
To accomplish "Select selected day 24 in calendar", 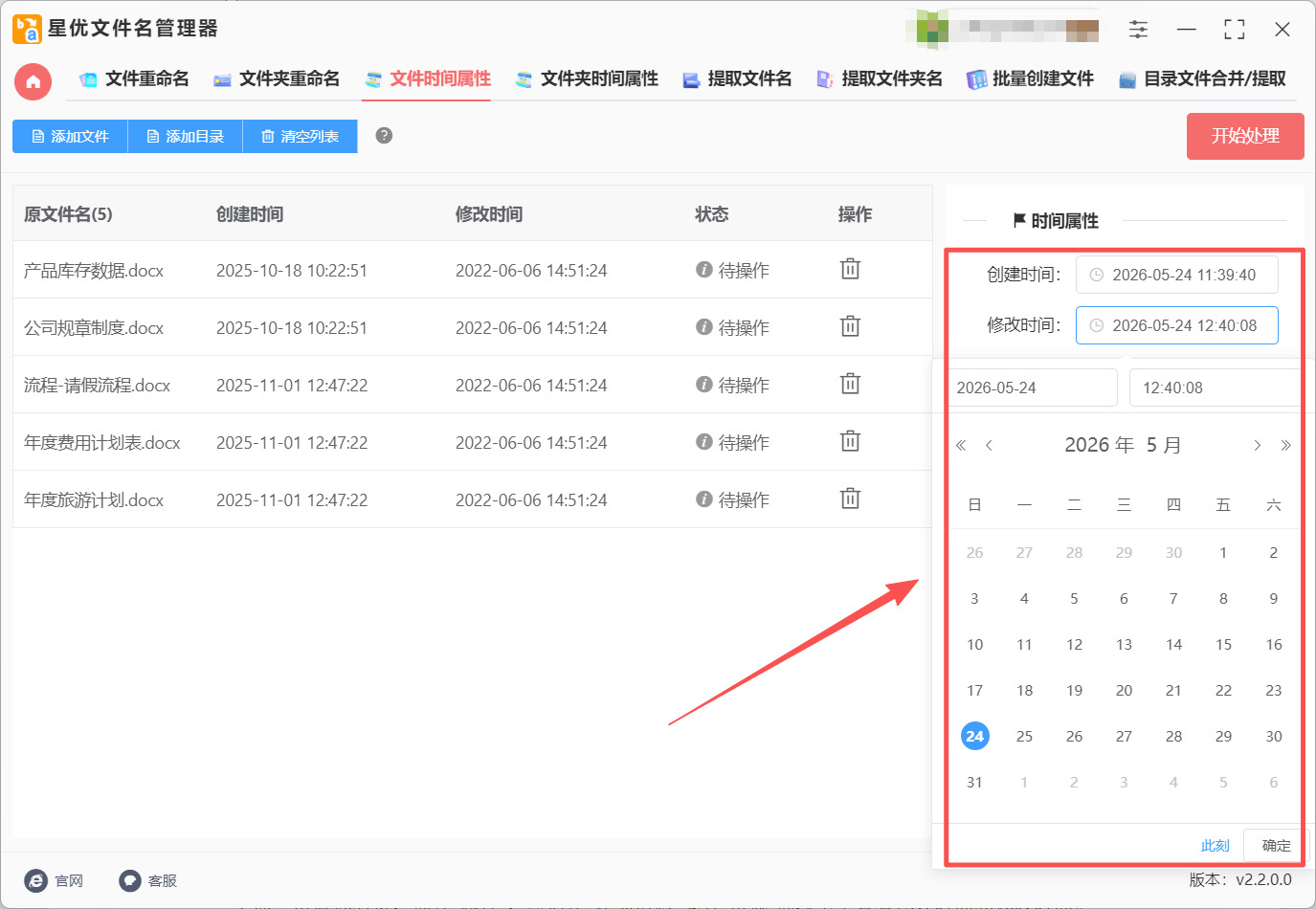I will point(974,736).
